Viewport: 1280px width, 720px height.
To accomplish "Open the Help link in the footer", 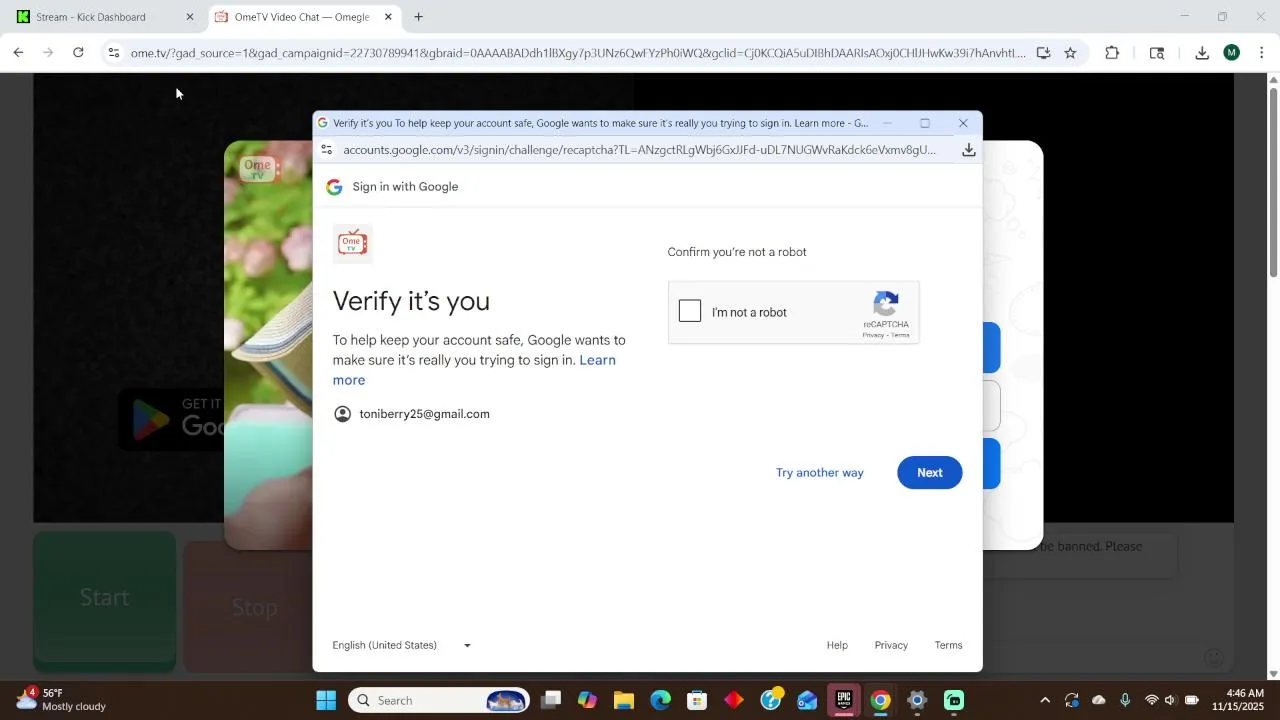I will click(837, 646).
